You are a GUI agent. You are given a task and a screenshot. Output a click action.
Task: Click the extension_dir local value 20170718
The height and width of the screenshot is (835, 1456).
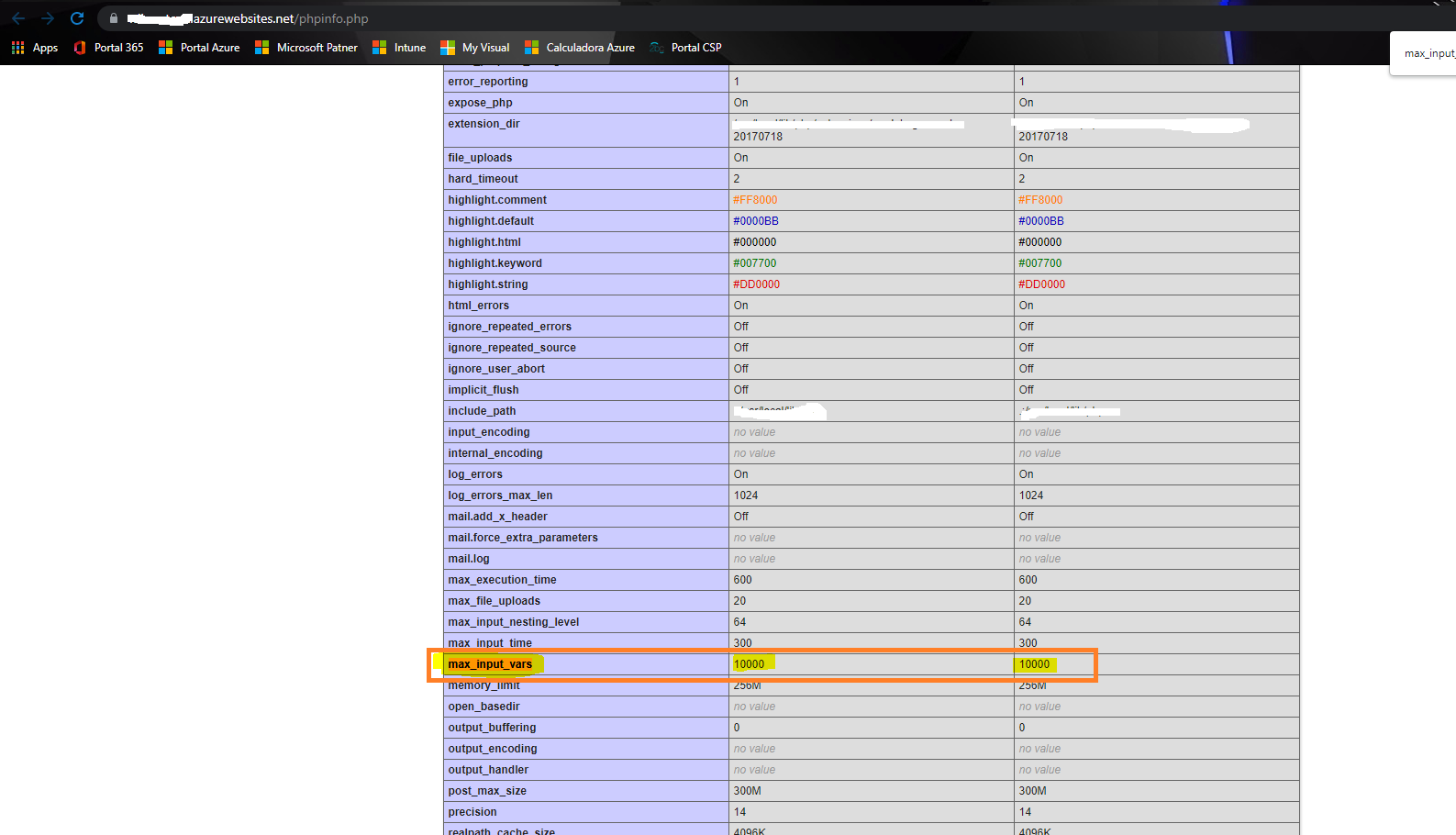(x=758, y=137)
